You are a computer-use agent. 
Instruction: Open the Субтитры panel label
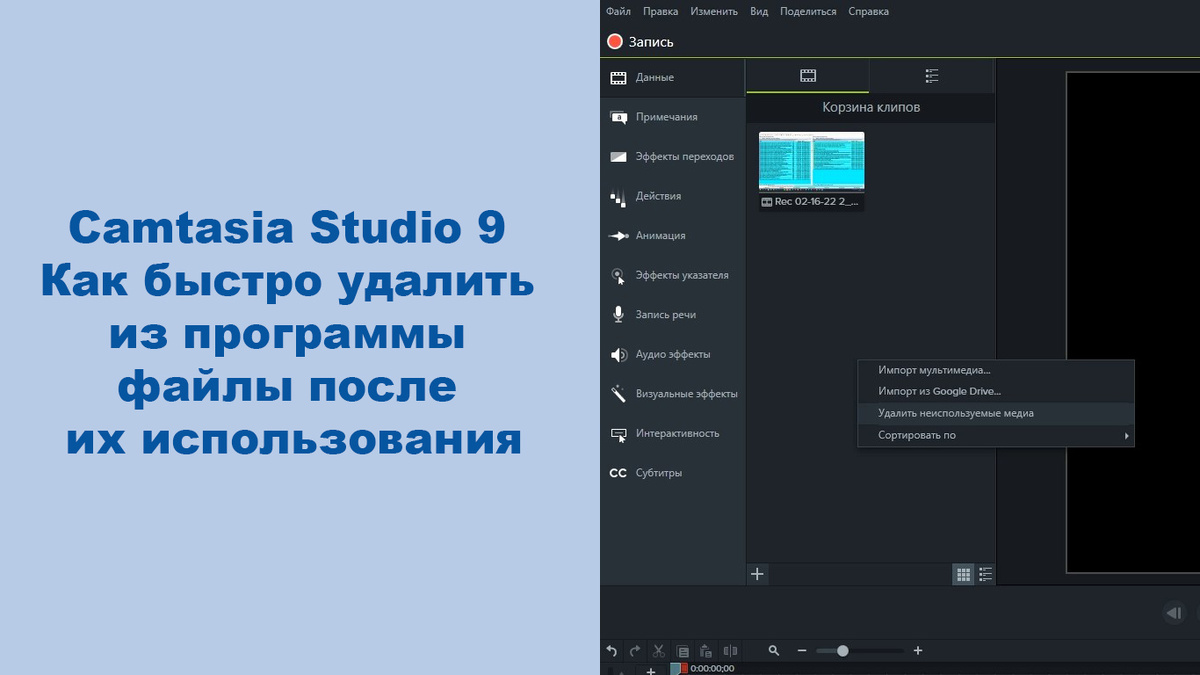pos(659,473)
